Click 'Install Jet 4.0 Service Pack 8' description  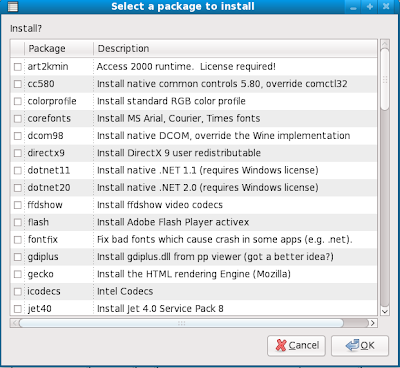tap(160, 309)
